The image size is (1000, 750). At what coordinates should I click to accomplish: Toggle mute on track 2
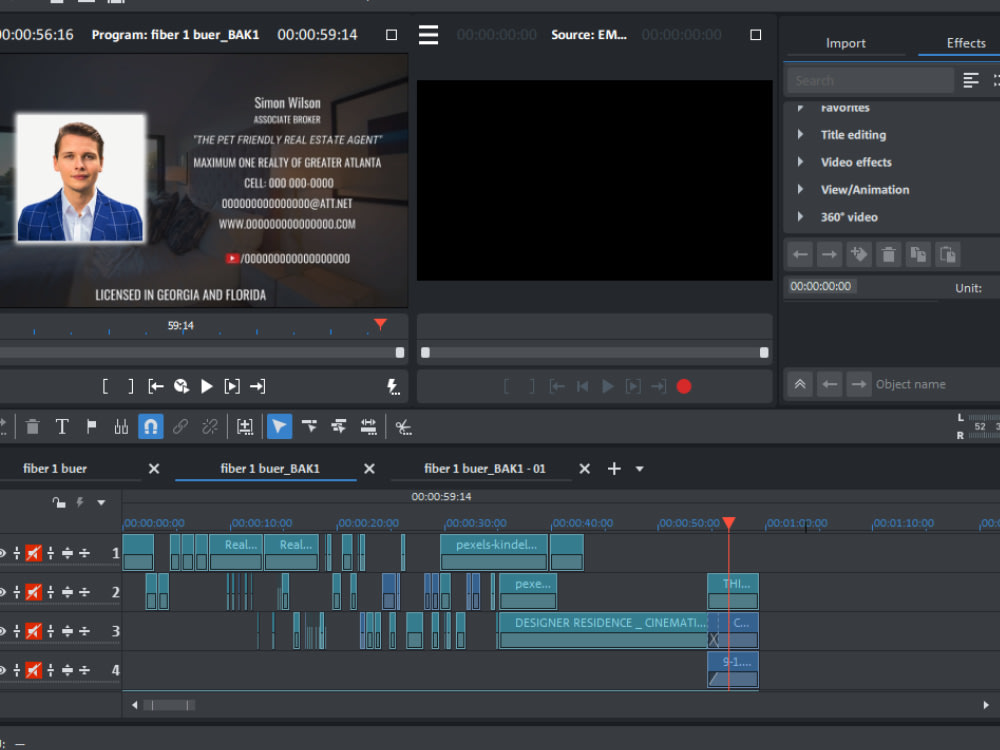(x=33, y=592)
